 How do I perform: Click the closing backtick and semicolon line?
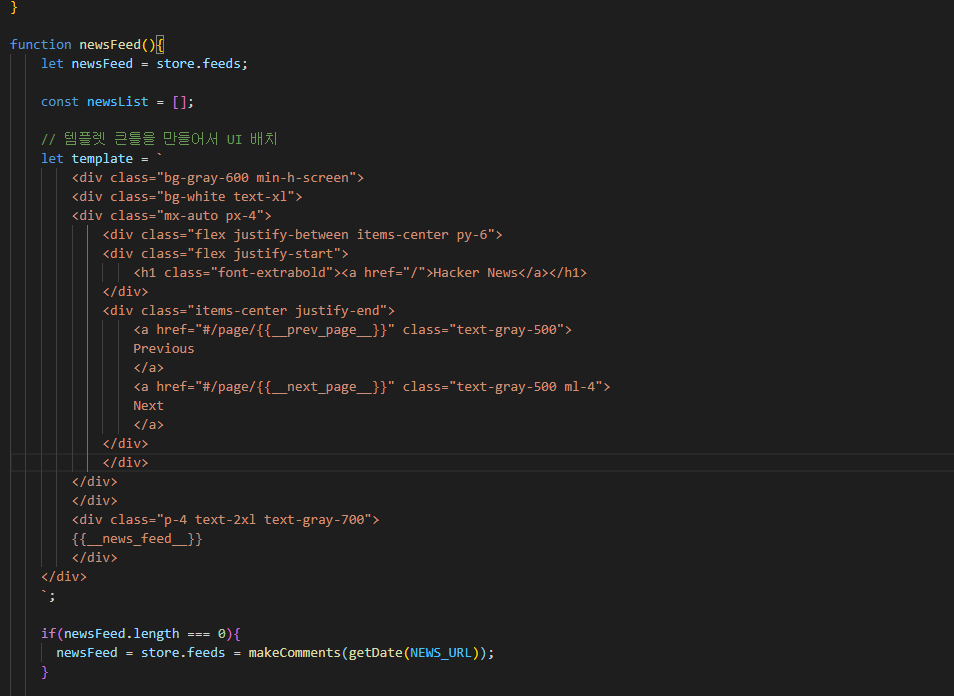(48, 596)
